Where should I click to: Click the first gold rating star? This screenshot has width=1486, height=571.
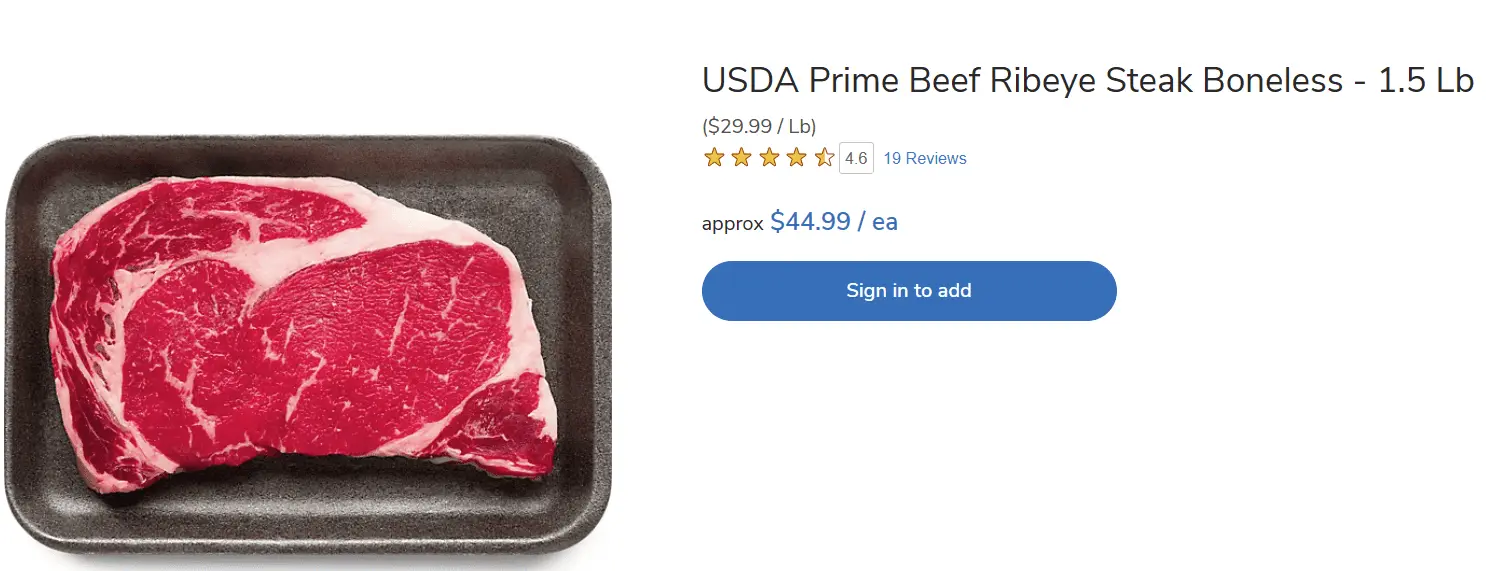tap(714, 158)
